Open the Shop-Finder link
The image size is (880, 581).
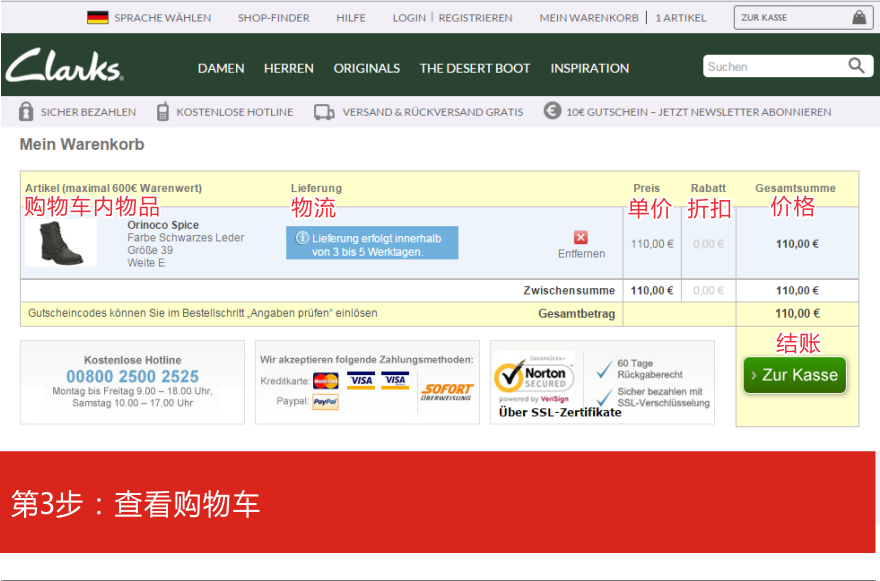pyautogui.click(x=274, y=18)
